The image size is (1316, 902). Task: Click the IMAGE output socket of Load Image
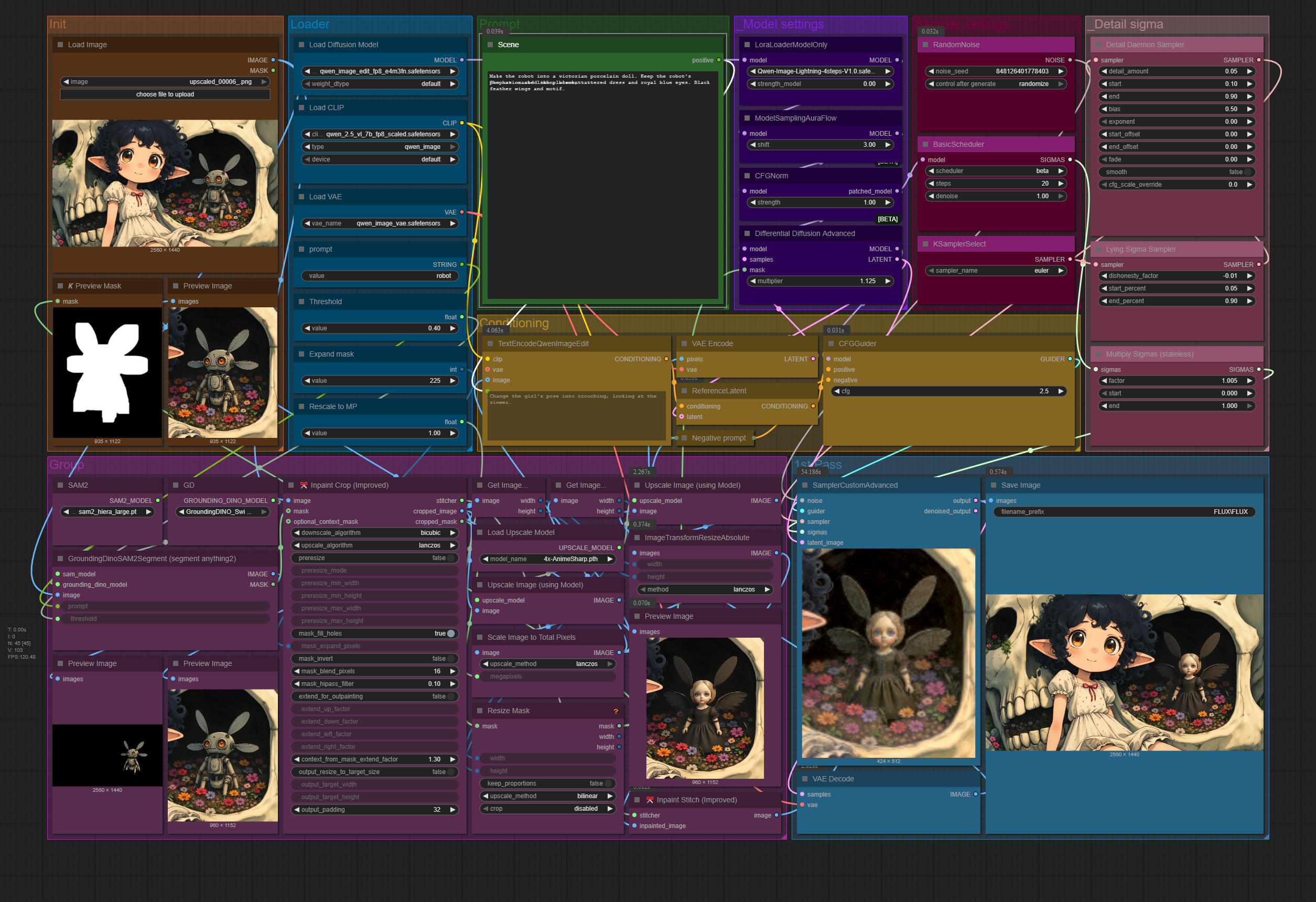tap(273, 60)
